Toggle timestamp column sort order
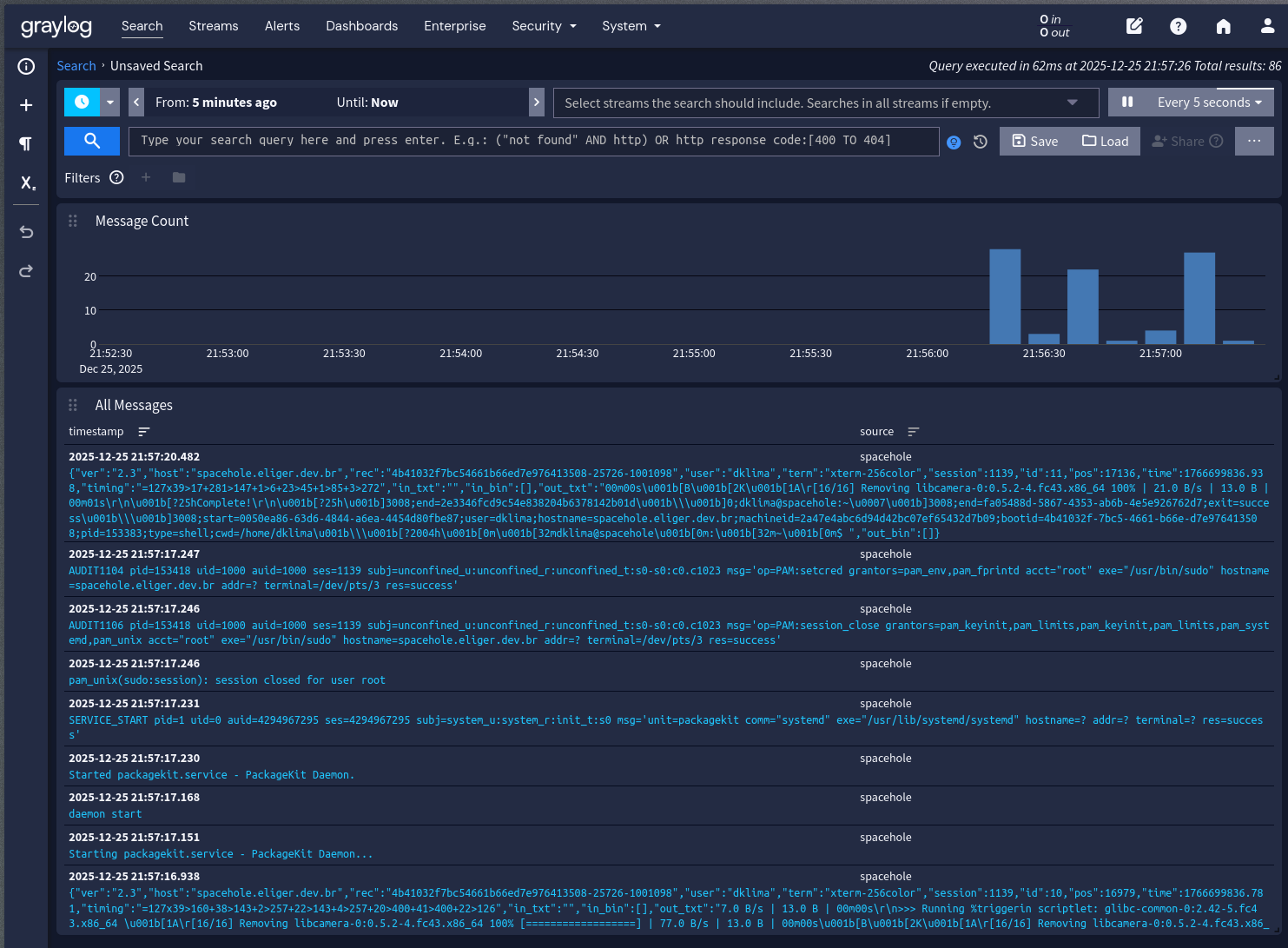 (x=144, y=432)
